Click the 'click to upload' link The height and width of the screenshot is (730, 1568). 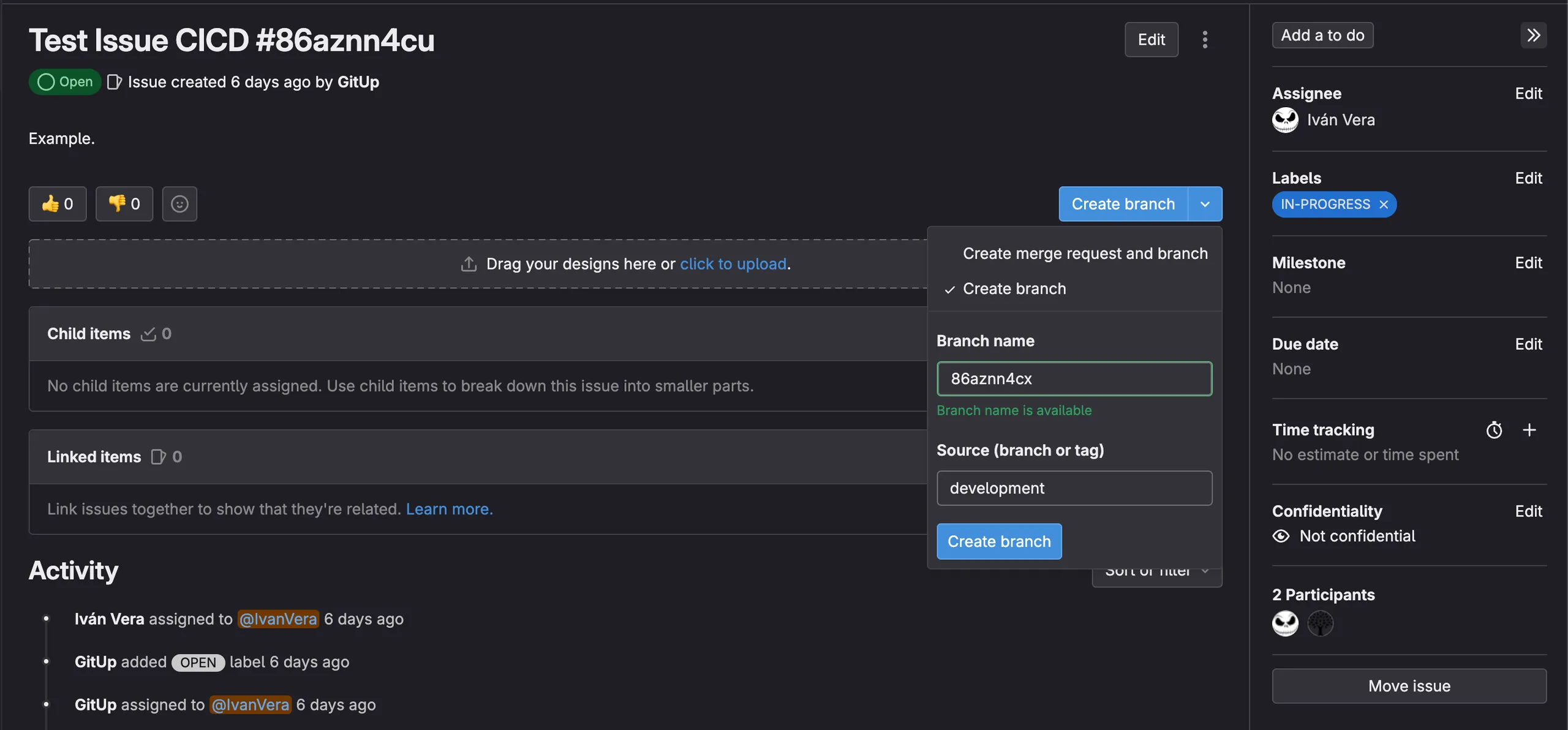pyautogui.click(x=733, y=264)
